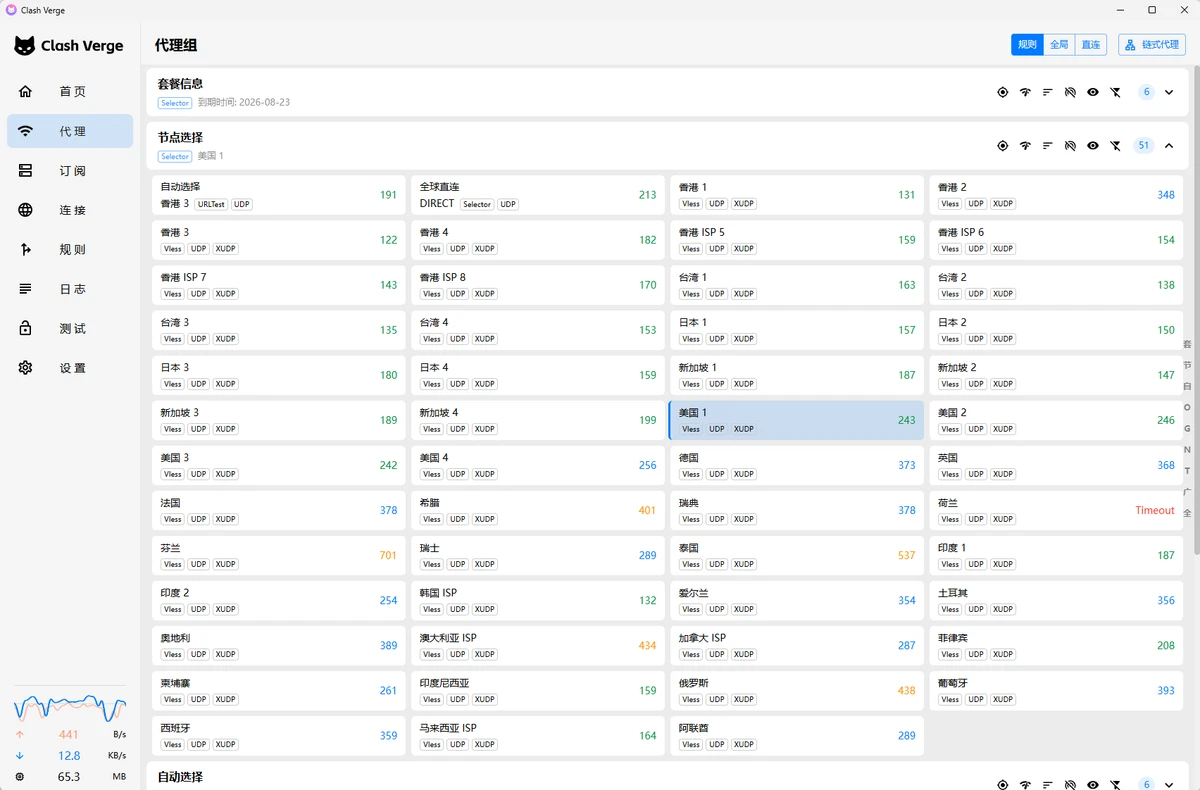Click the fork arrow icon beside 规则
Viewport: 1200px width, 790px height.
click(26, 250)
